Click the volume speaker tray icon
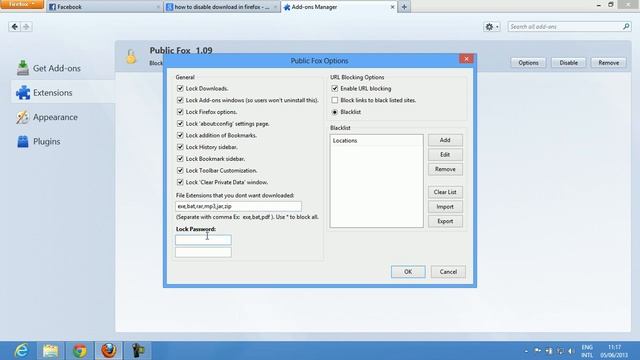Viewport: 640px width, 360px height. coord(571,351)
